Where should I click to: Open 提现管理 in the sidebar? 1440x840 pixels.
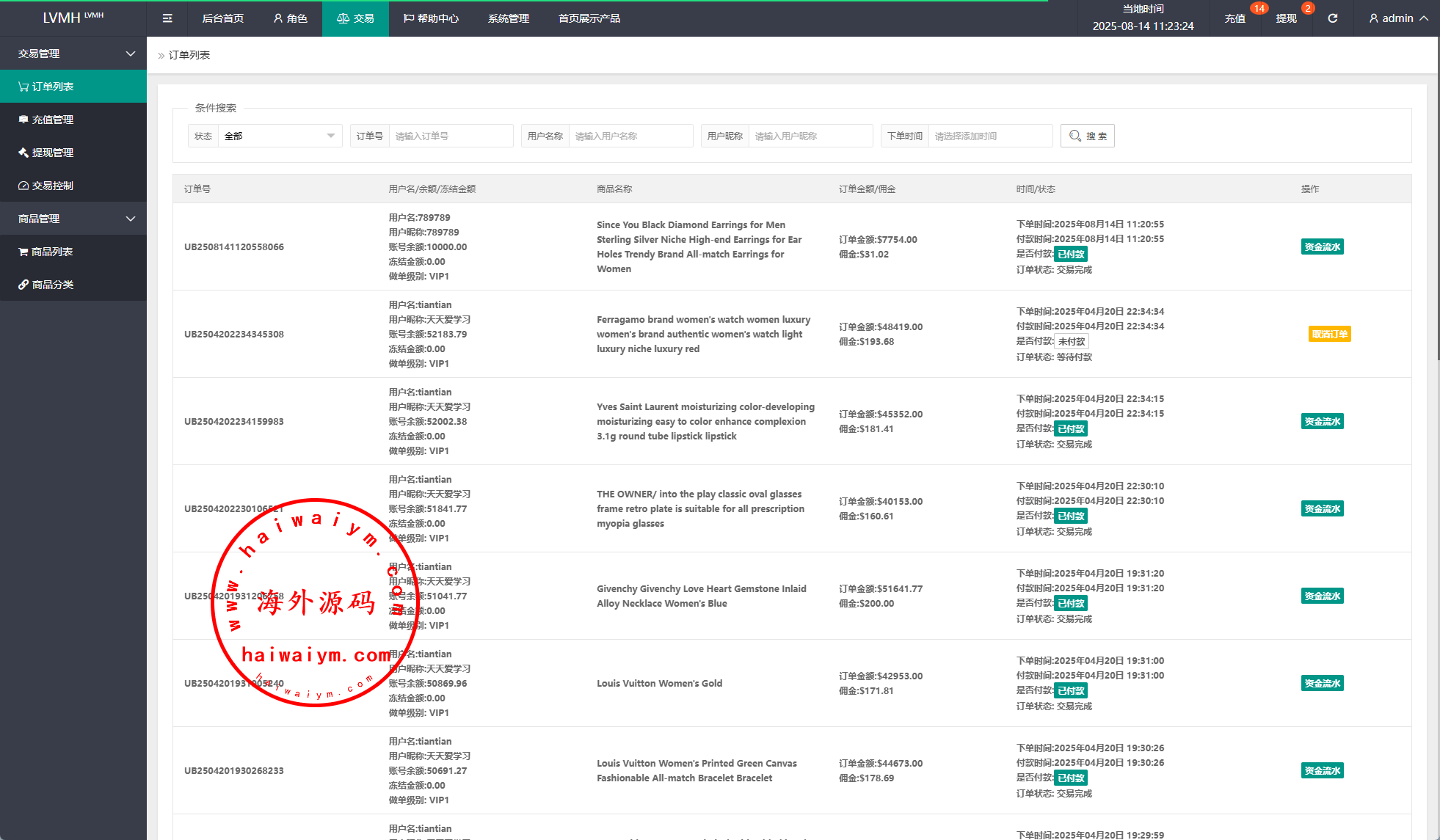(52, 153)
